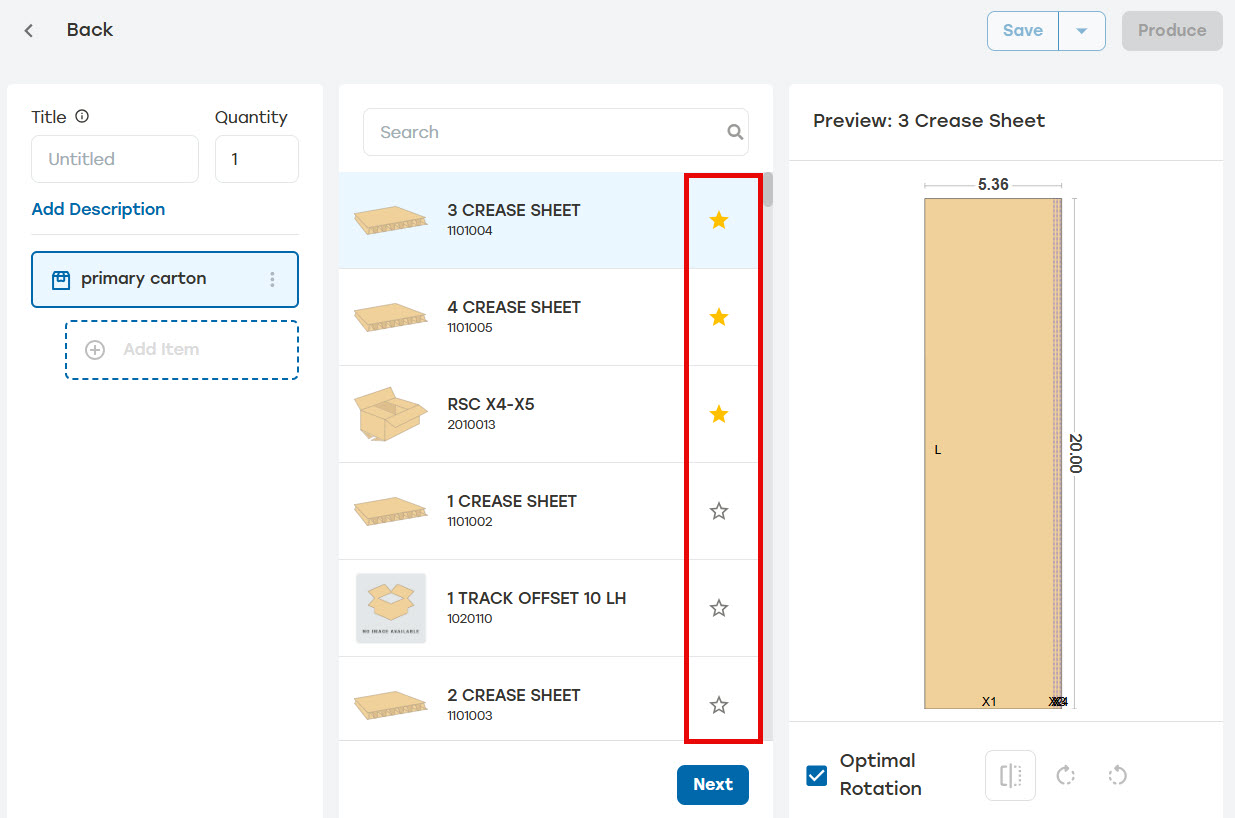Focus the Untitled title field
This screenshot has width=1235, height=818.
coord(115,159)
